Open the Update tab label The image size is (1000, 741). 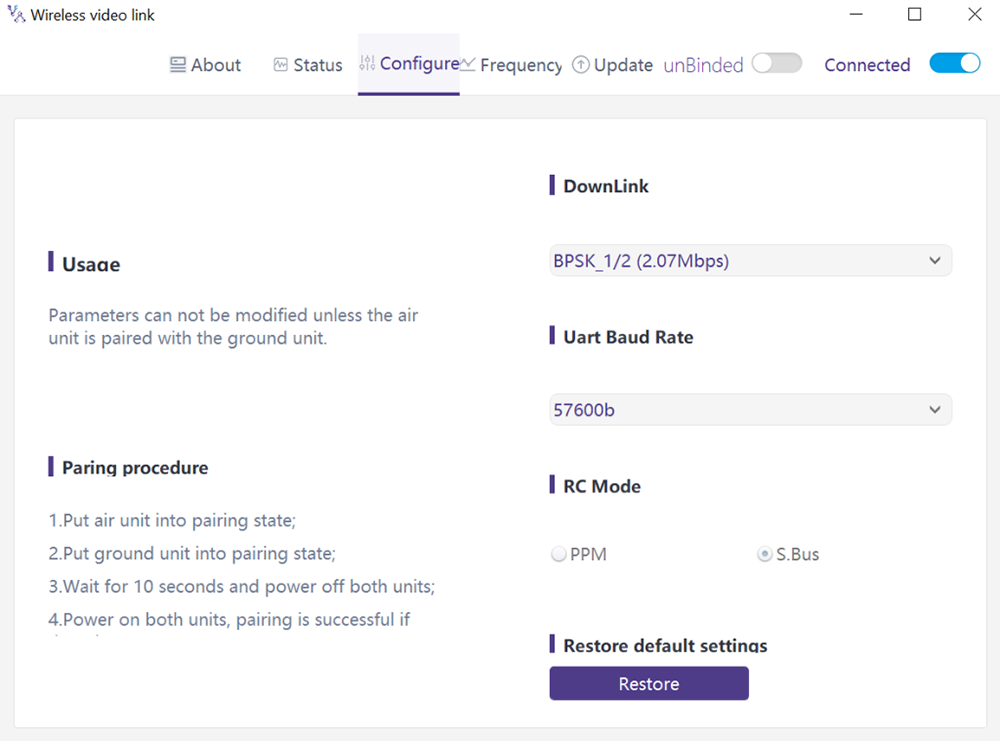pyautogui.click(x=623, y=65)
